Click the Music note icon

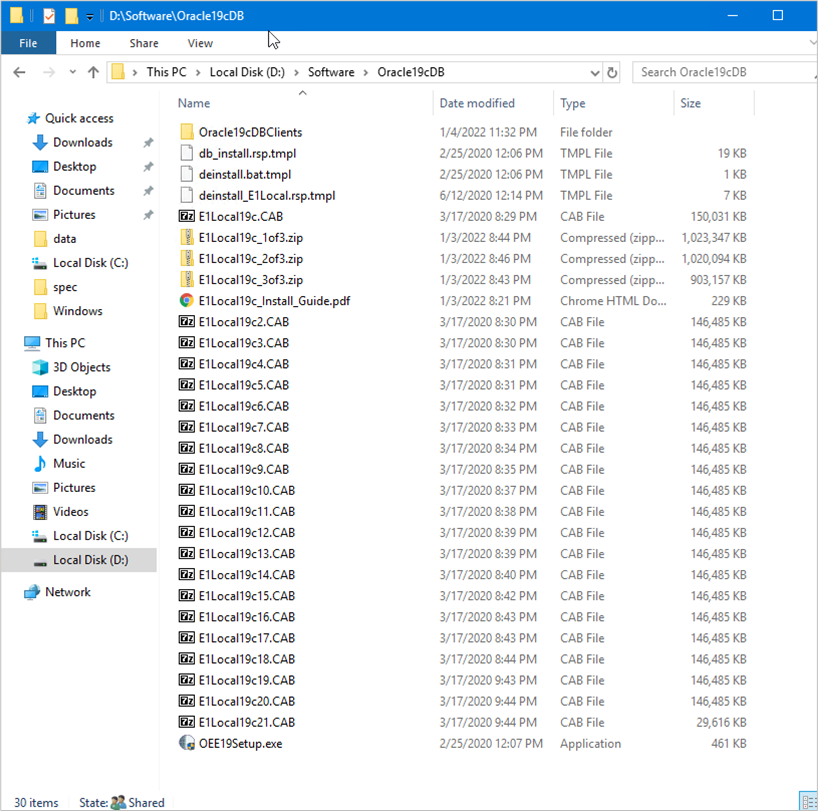pyautogui.click(x=40, y=463)
